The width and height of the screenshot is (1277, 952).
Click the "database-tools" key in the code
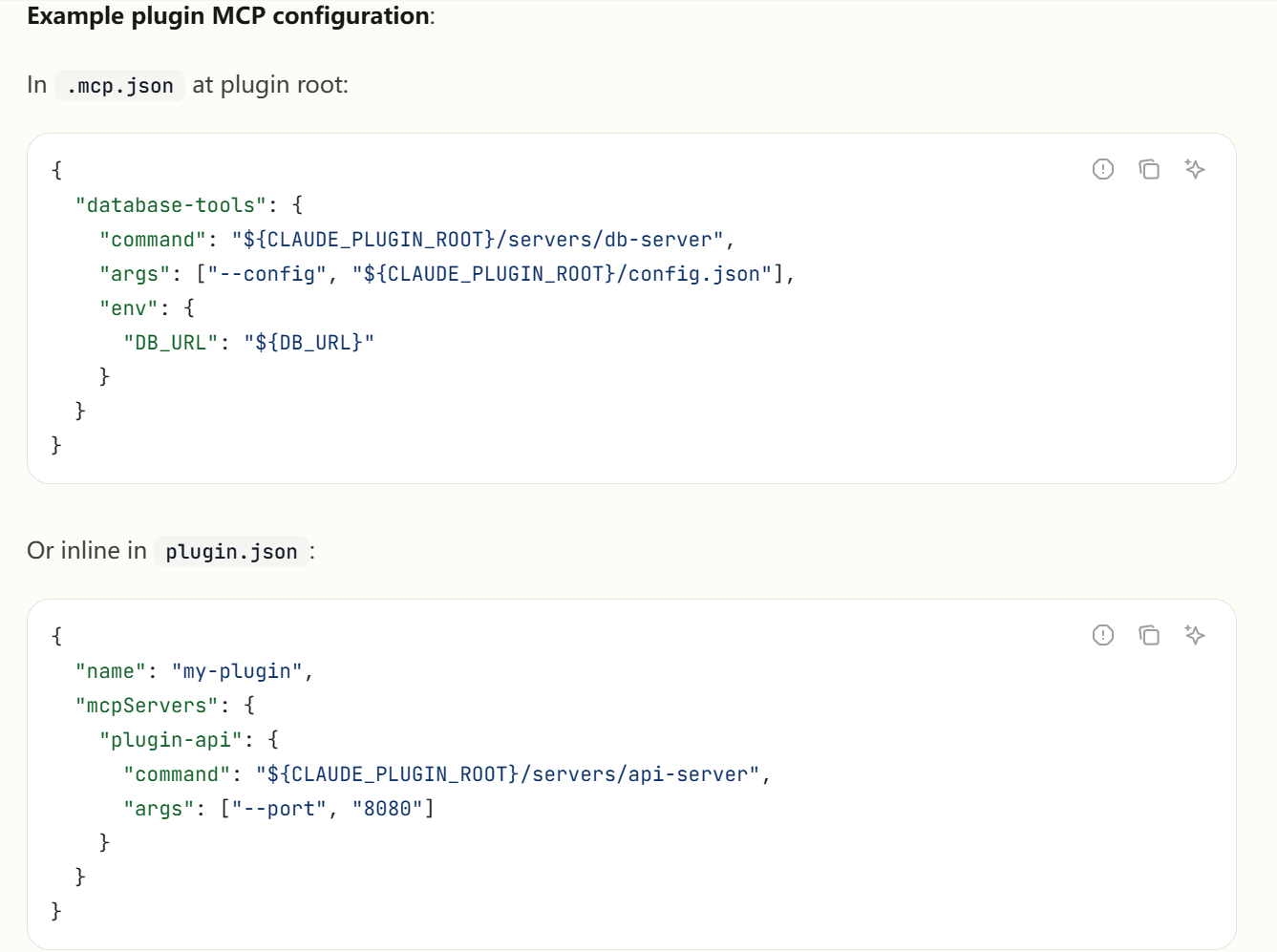coord(171,205)
